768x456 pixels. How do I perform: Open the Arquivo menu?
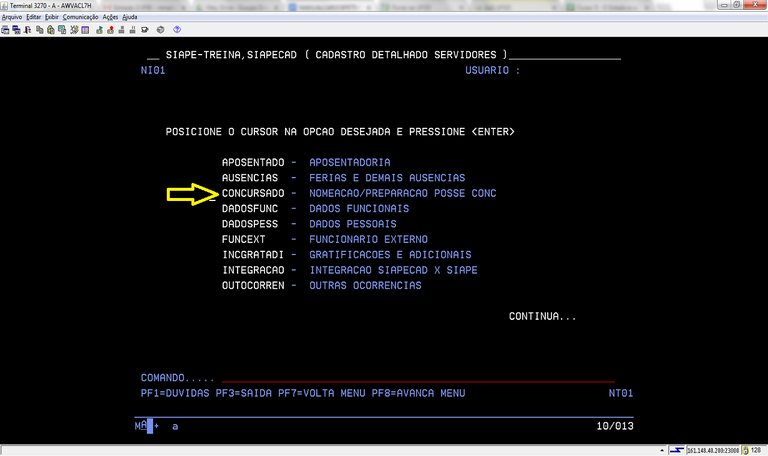tap(12, 17)
